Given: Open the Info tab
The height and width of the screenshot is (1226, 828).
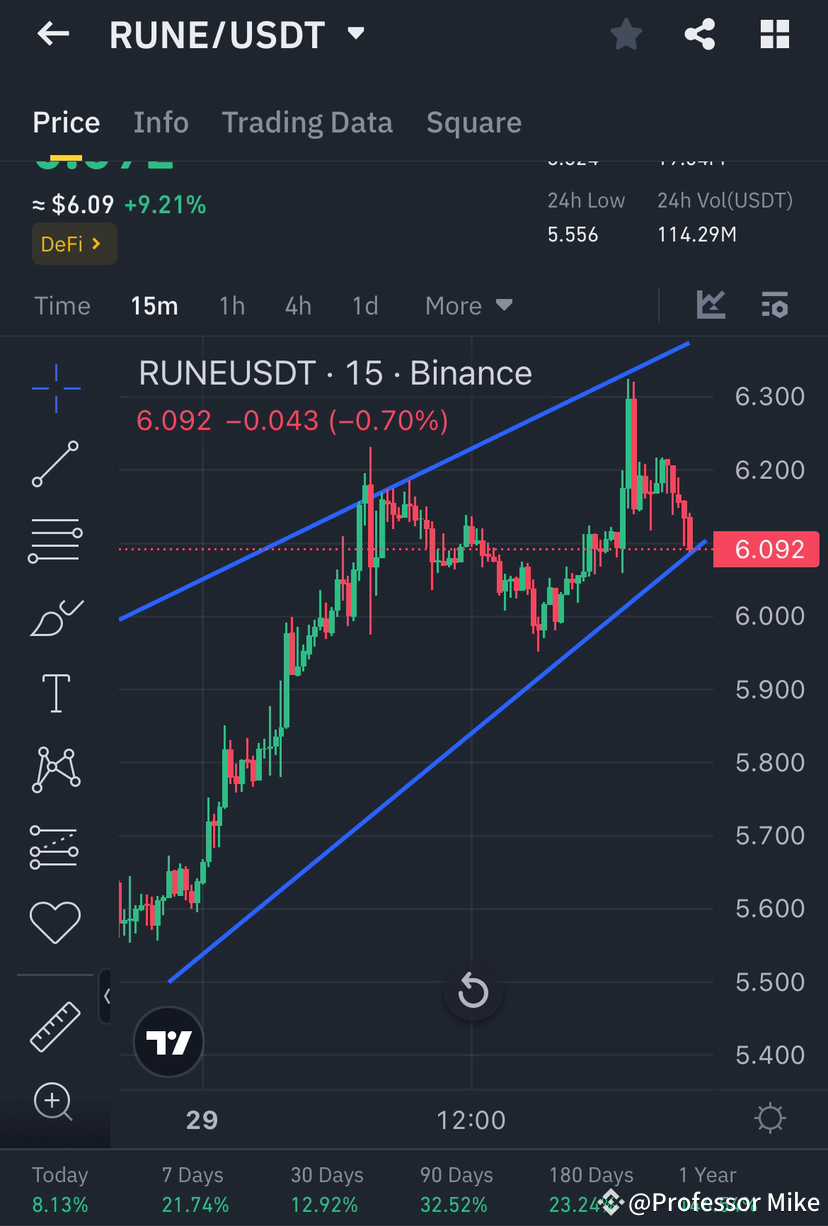Looking at the screenshot, I should [x=160, y=122].
